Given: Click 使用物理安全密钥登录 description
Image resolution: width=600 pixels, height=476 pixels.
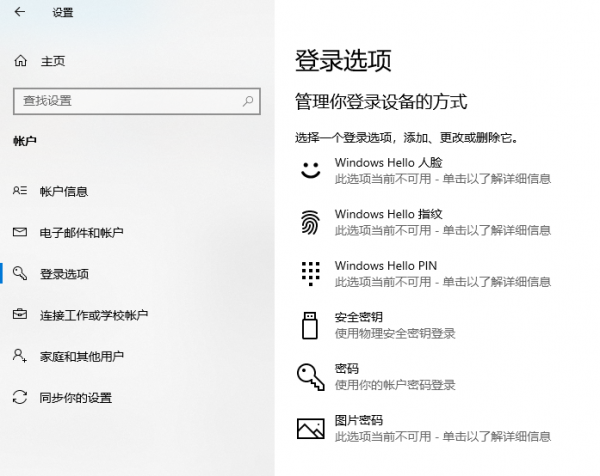Looking at the screenshot, I should (x=395, y=333).
